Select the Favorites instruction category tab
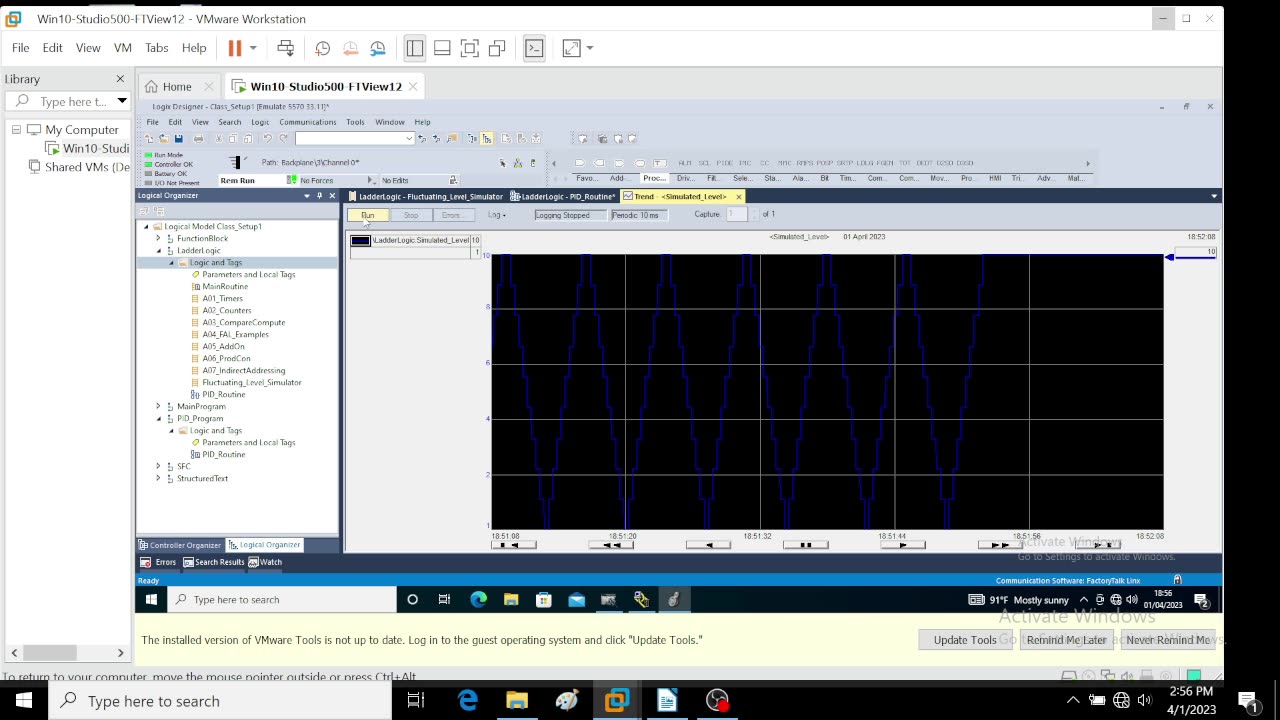 tap(586, 179)
